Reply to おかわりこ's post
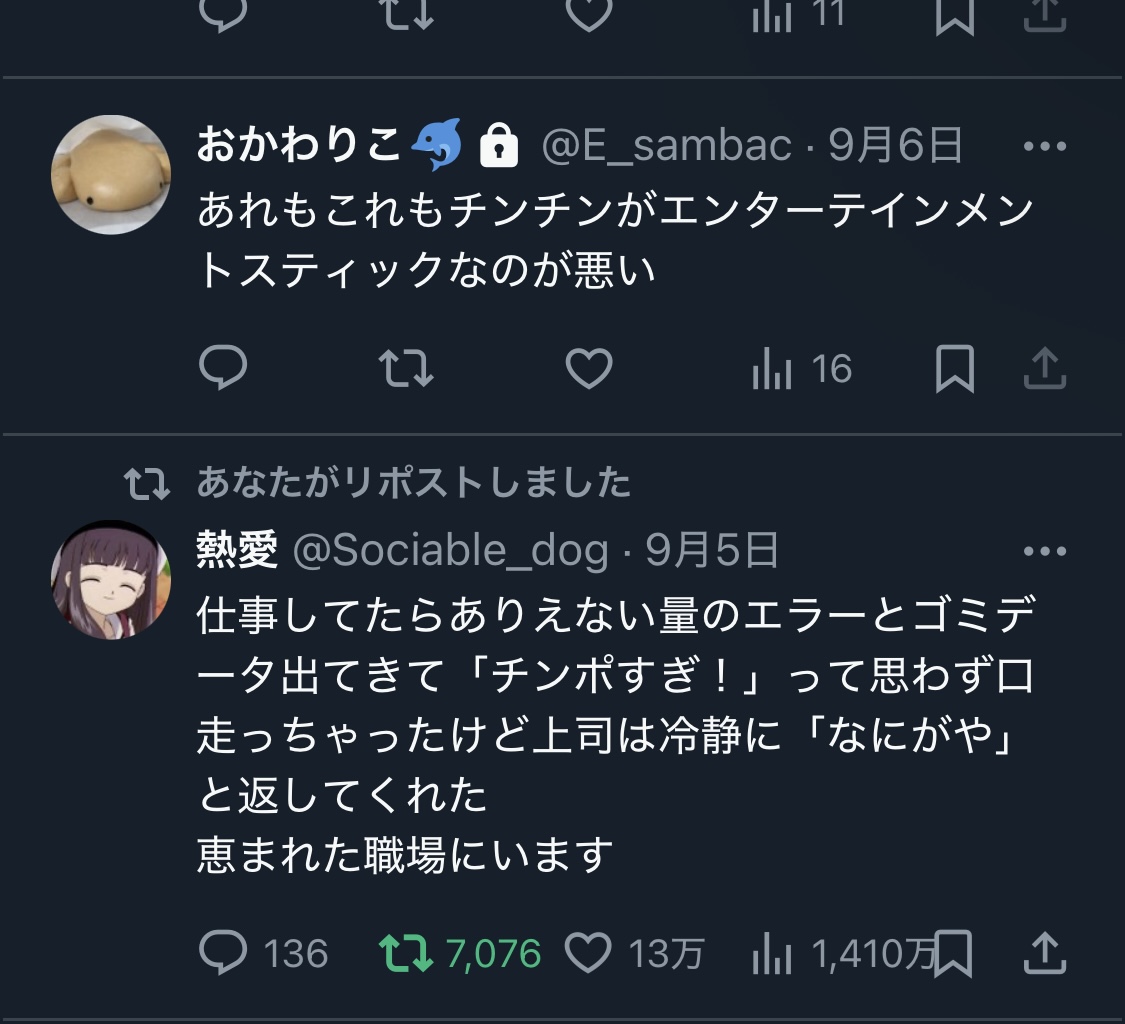1125x1024 pixels. 223,370
